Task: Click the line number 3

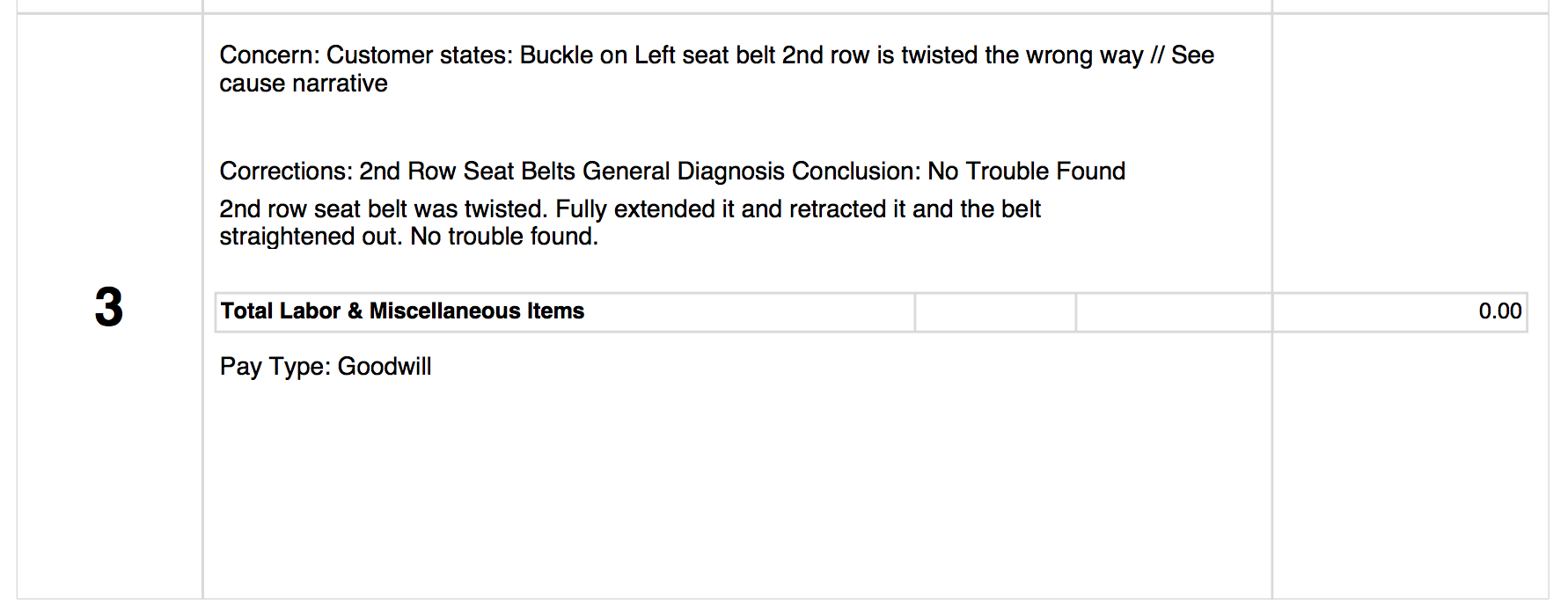Action: coord(109,308)
